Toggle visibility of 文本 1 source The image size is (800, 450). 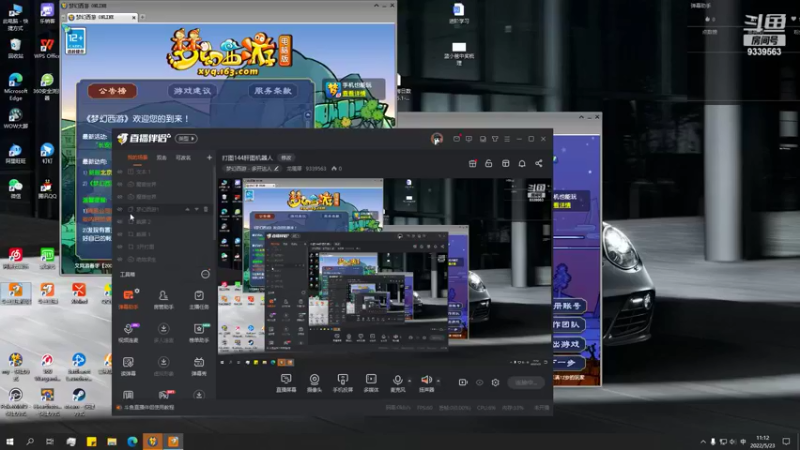[120, 172]
